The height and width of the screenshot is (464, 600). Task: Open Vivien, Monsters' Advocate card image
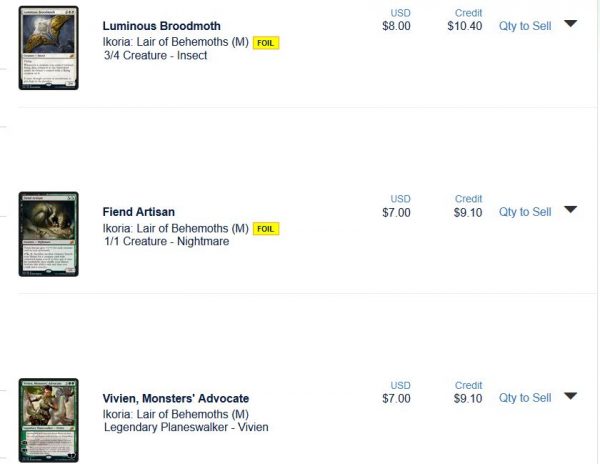(48, 420)
